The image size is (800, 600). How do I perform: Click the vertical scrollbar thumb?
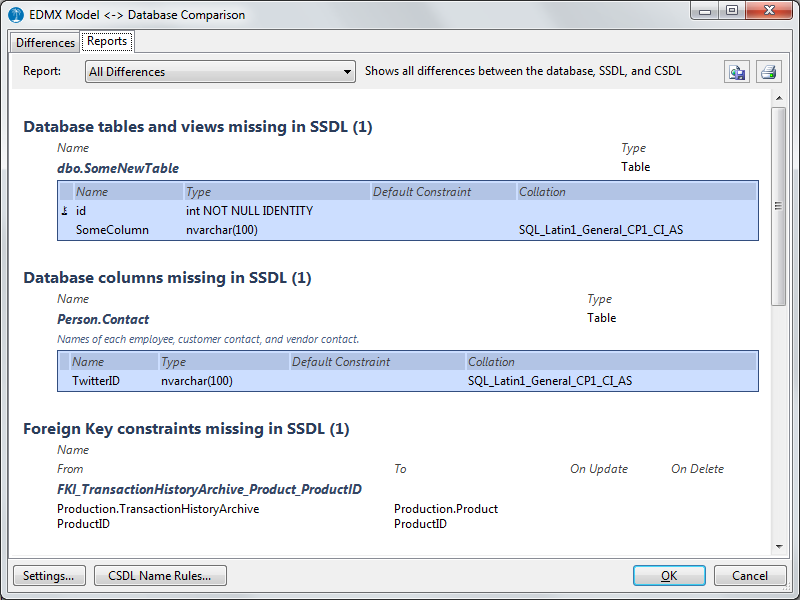[x=779, y=205]
